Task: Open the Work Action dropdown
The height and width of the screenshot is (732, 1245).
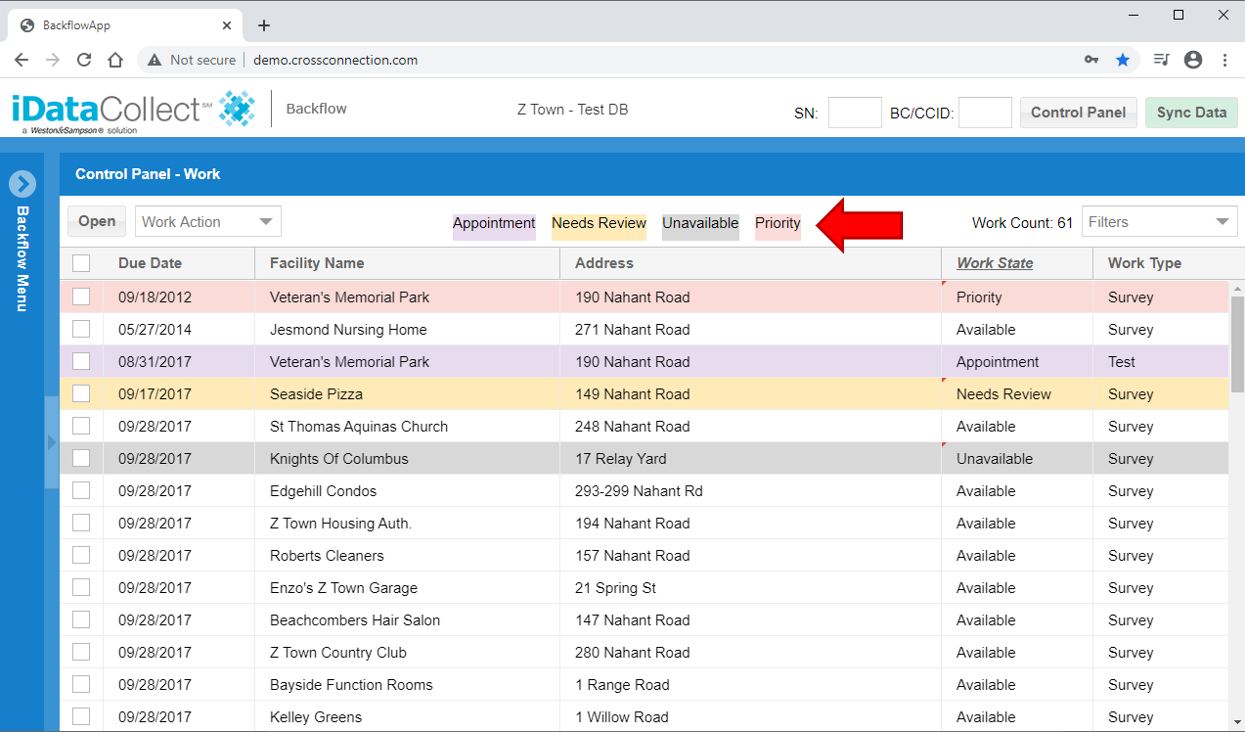Action: [208, 222]
